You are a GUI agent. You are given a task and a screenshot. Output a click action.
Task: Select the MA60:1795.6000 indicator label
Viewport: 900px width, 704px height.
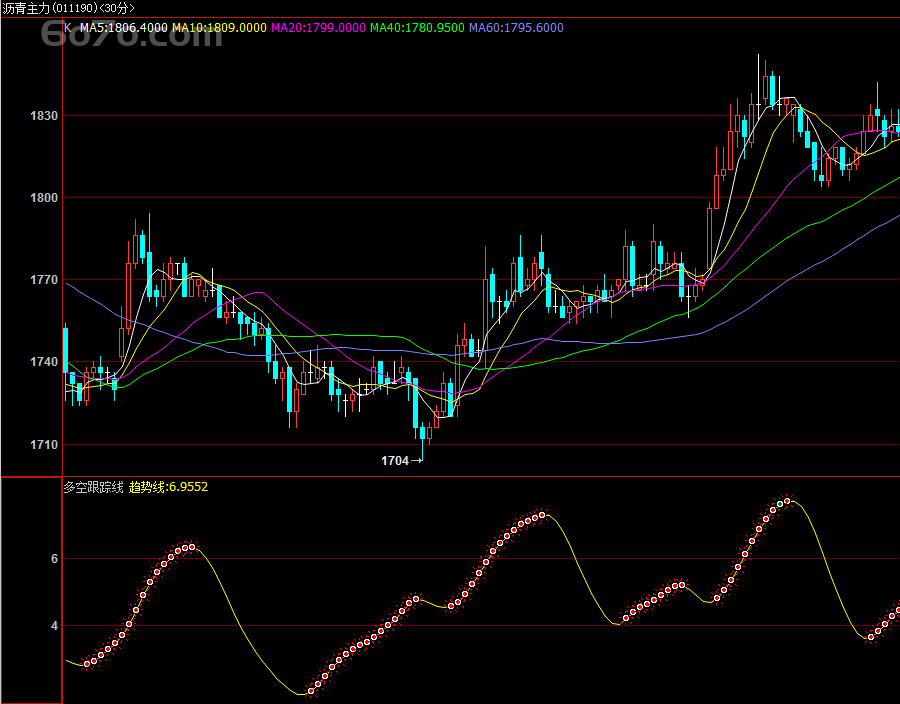[x=516, y=28]
